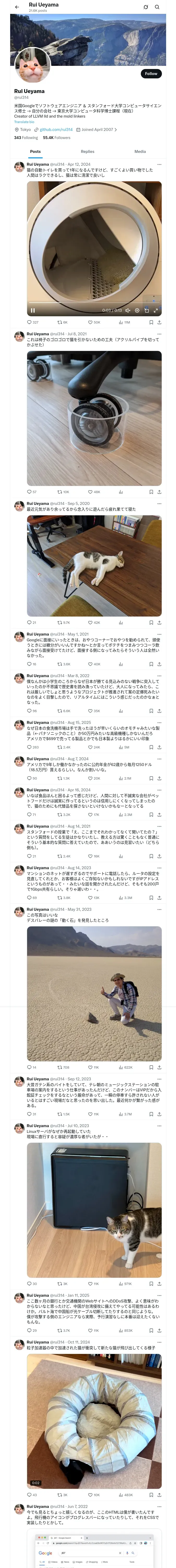This screenshot has width=176, height=1568.
Task: Open video settings gear icon
Action: [x=137, y=310]
